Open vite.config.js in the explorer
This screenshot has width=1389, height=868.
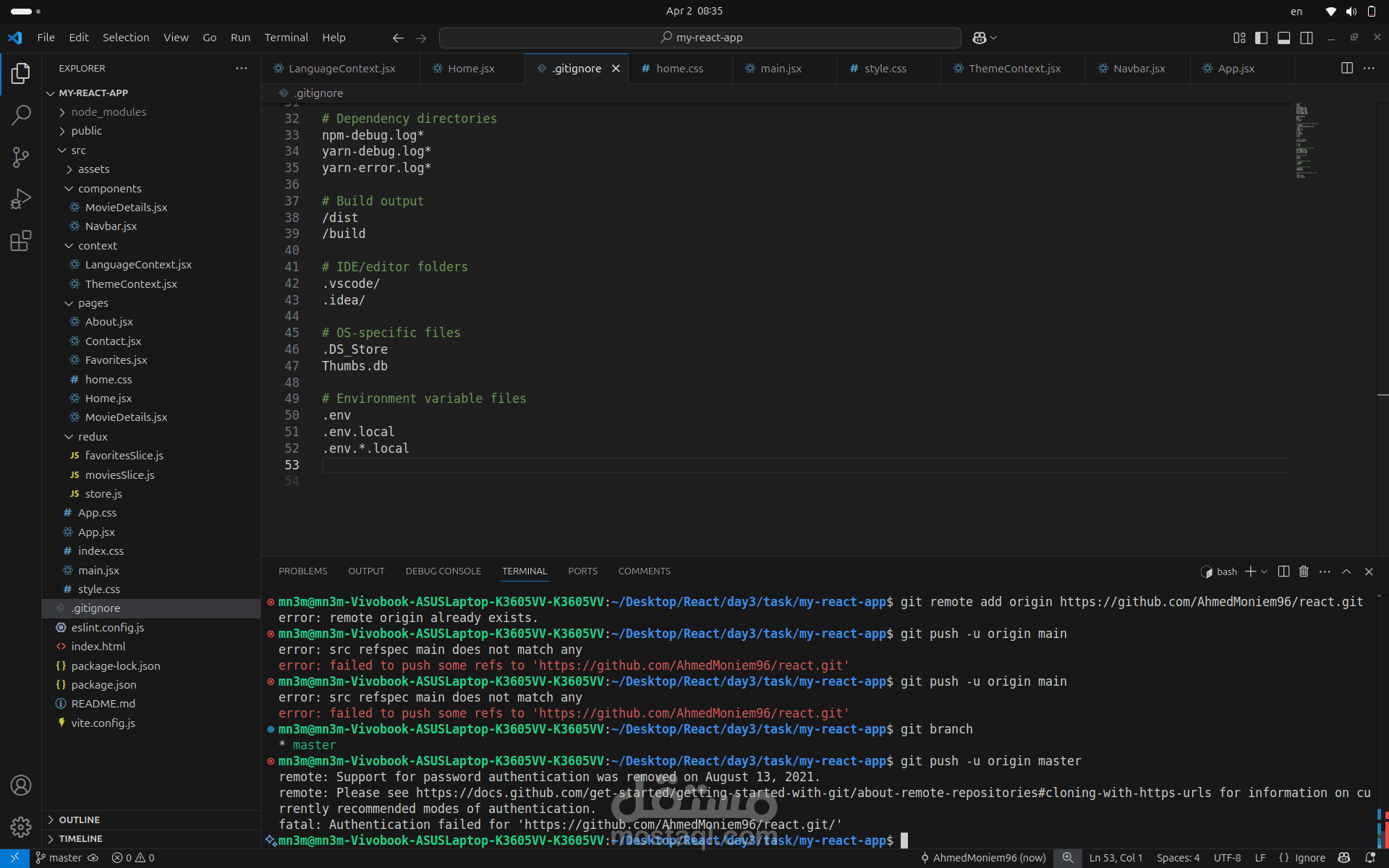tap(150, 723)
